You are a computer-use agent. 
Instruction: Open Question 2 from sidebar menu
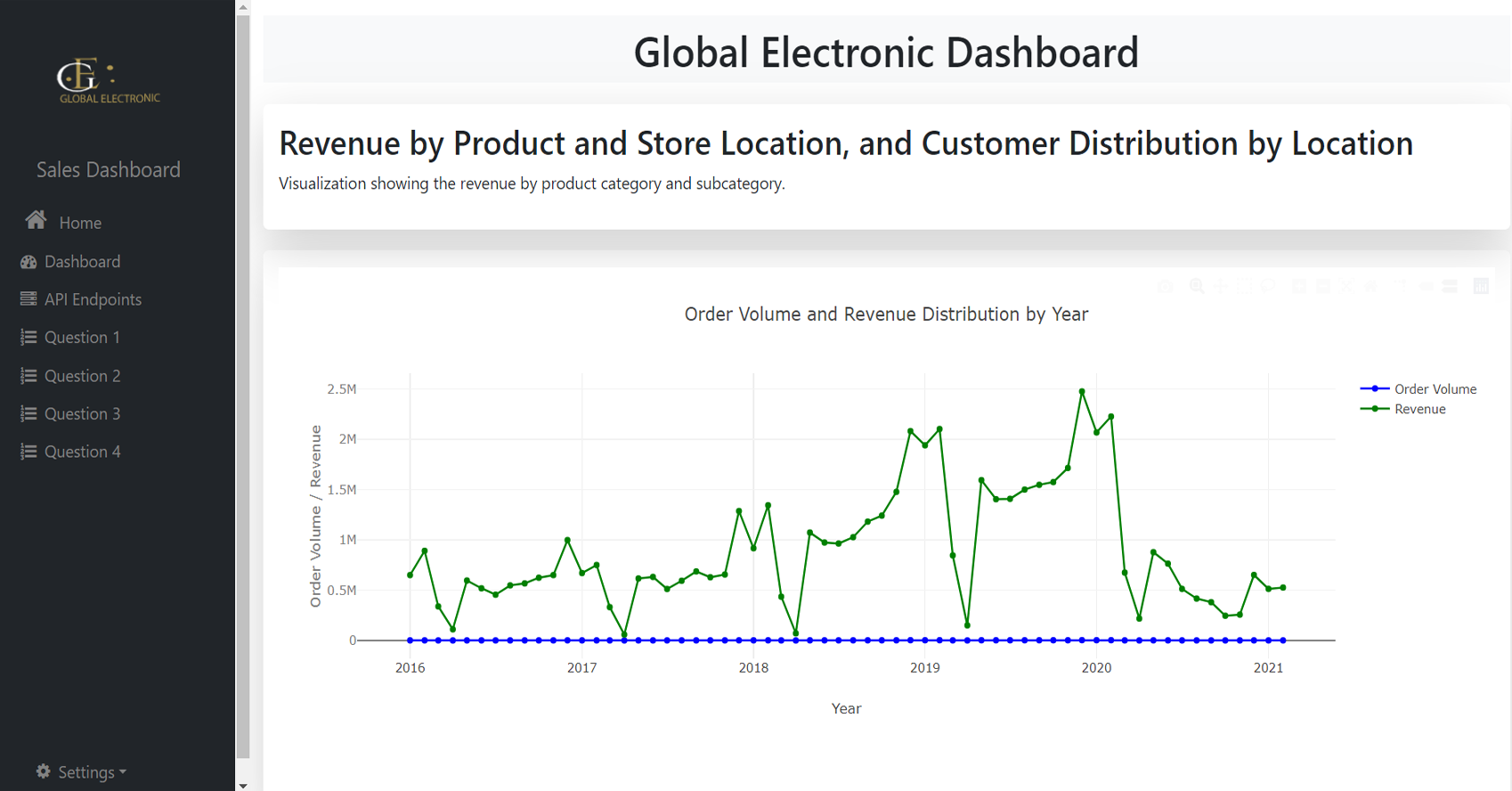pos(82,376)
